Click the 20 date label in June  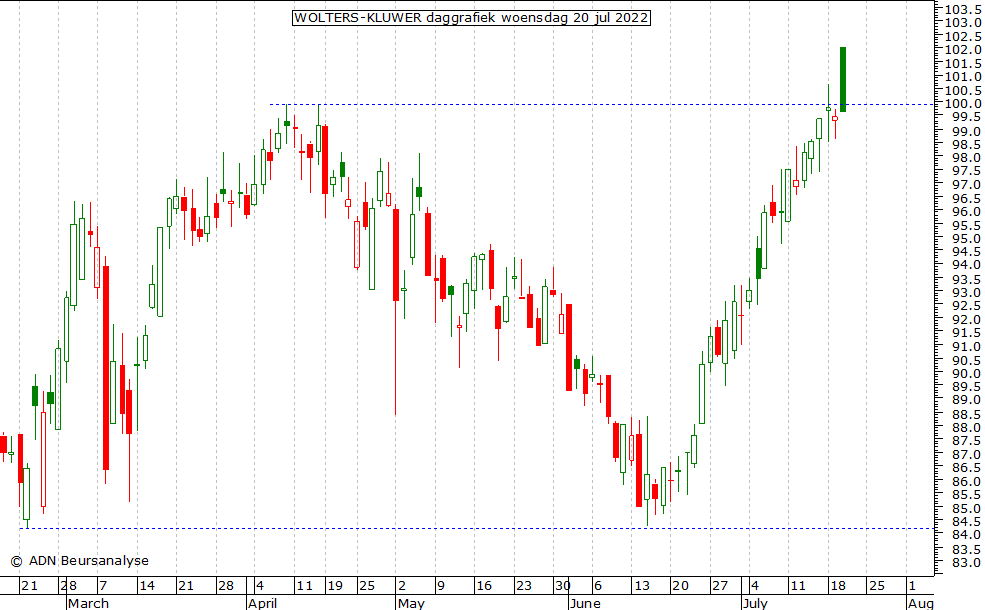coord(680,586)
